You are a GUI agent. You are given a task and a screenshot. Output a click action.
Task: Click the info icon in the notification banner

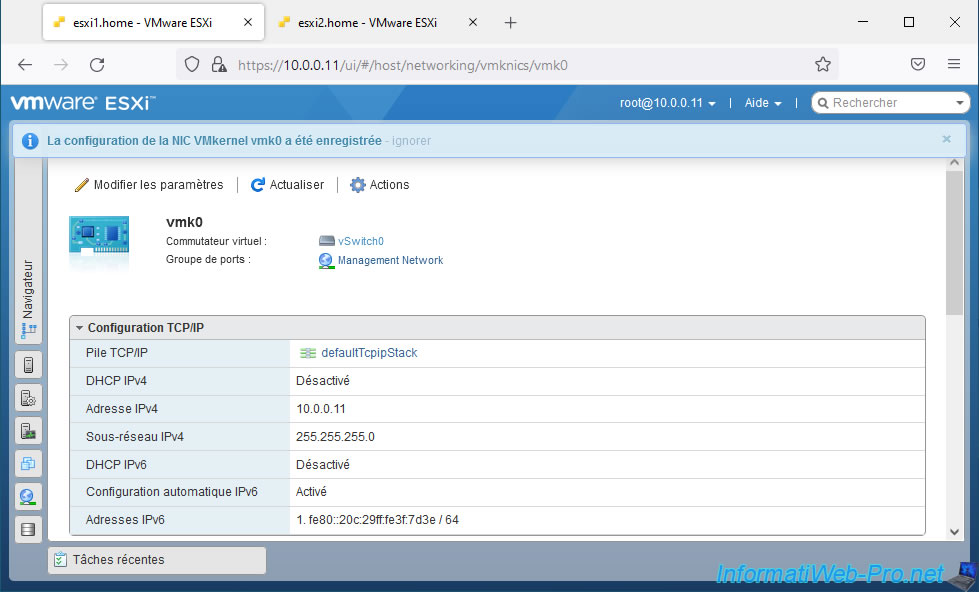(x=30, y=141)
